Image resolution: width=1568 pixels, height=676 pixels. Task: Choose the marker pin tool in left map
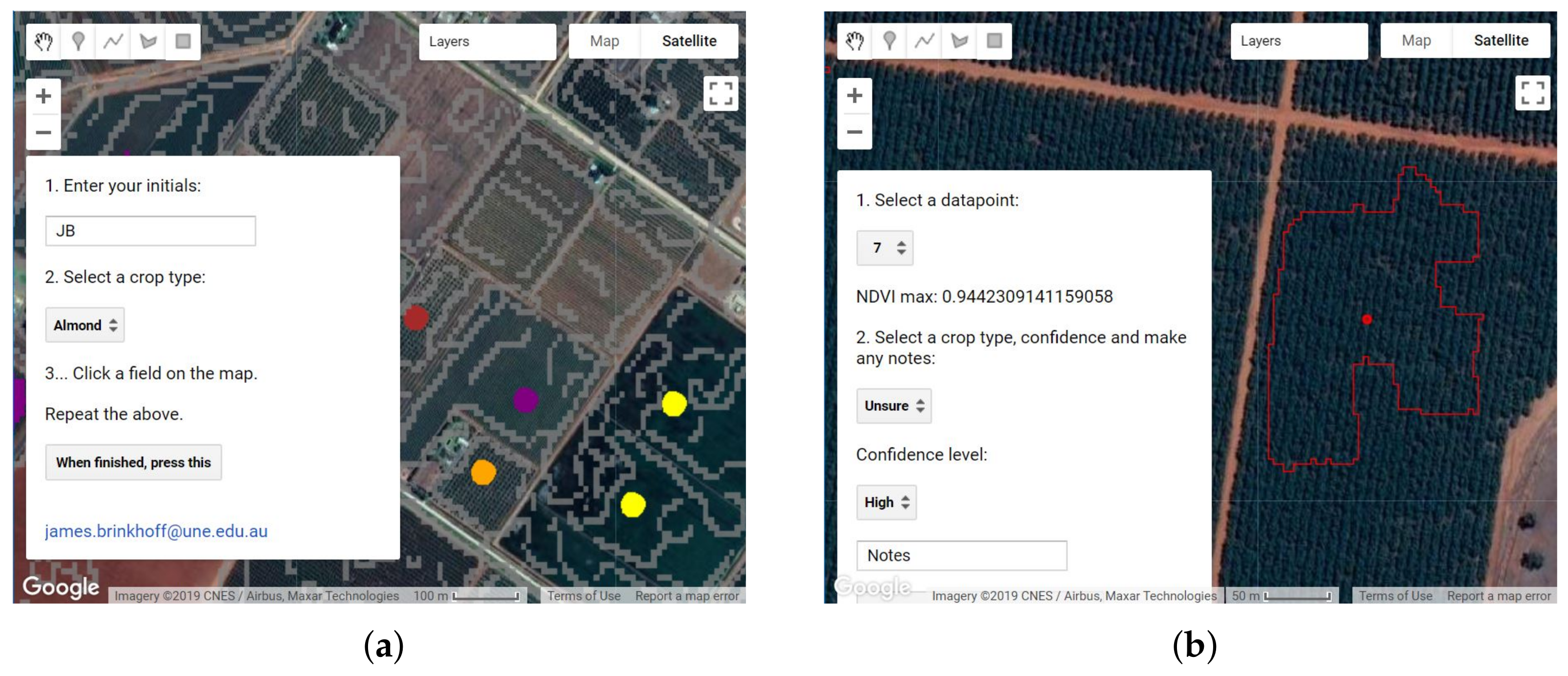pyautogui.click(x=78, y=42)
